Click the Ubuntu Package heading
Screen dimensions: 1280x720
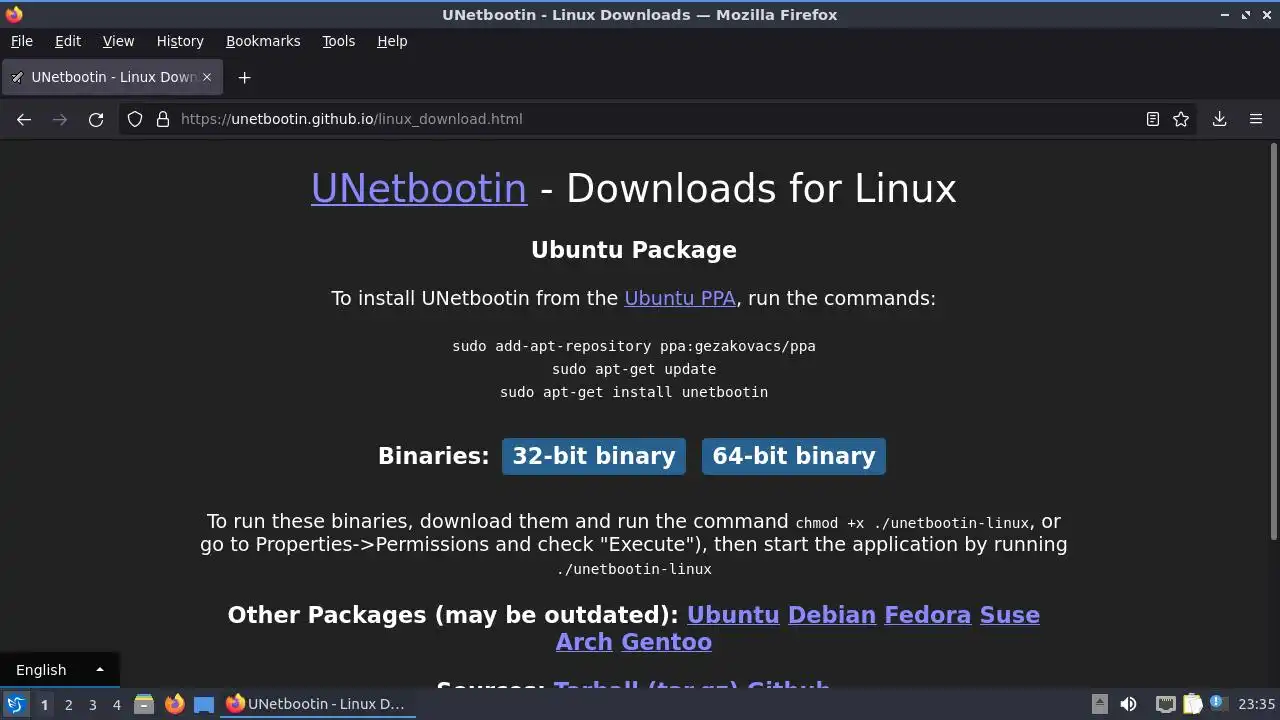[x=634, y=250]
